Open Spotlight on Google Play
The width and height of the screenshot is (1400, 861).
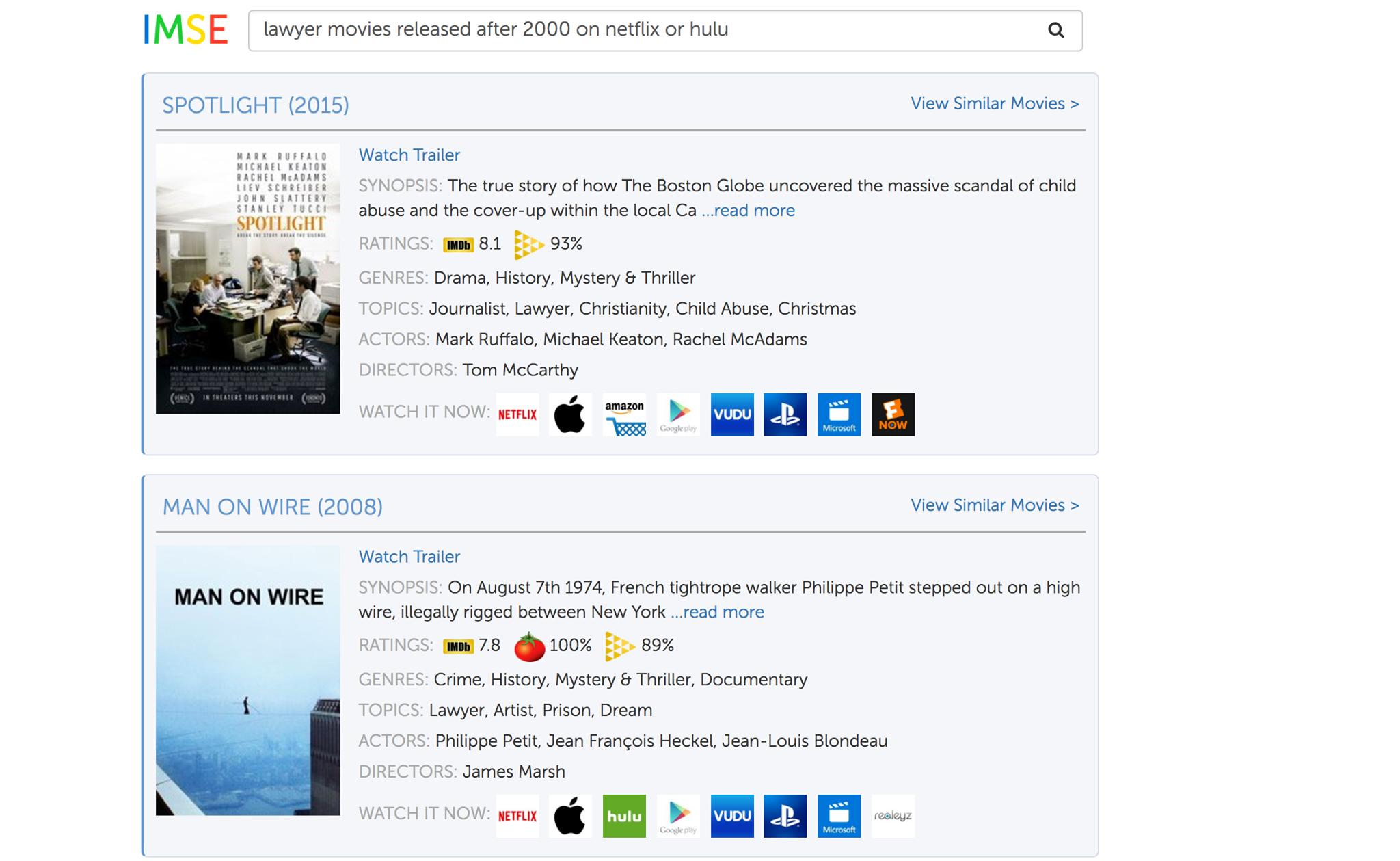click(678, 414)
